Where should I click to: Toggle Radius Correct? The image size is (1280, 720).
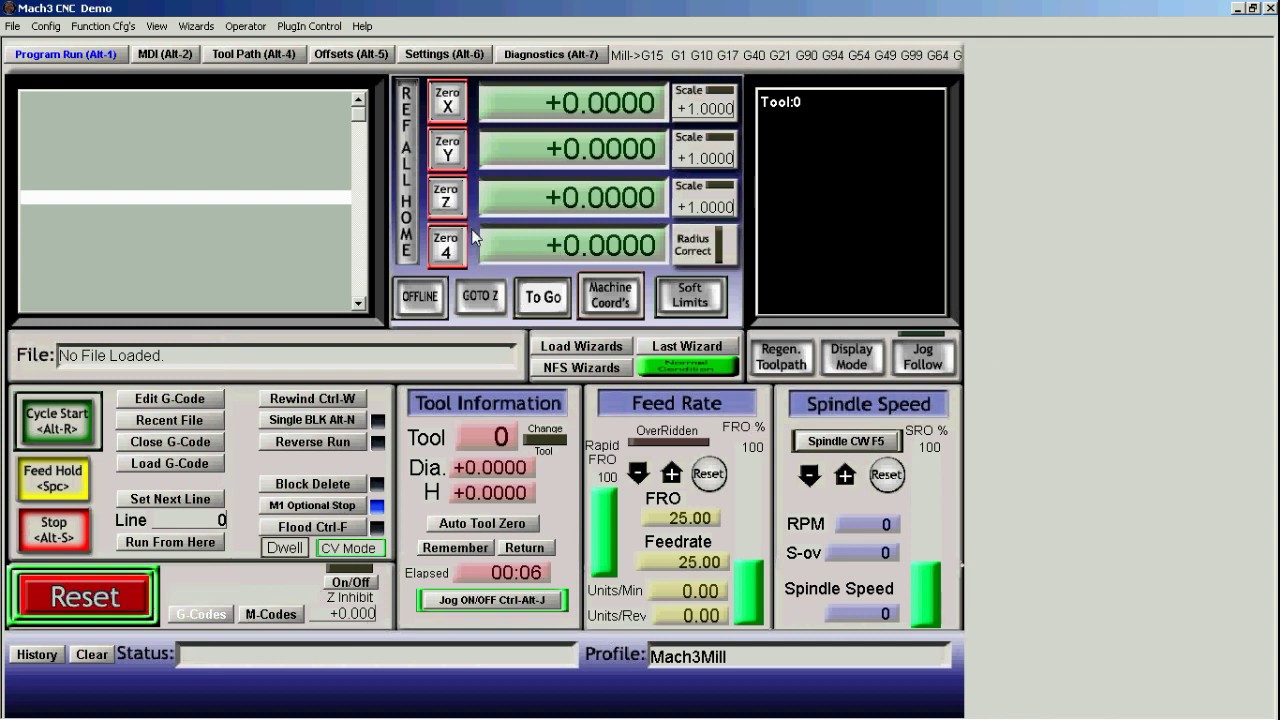(704, 245)
